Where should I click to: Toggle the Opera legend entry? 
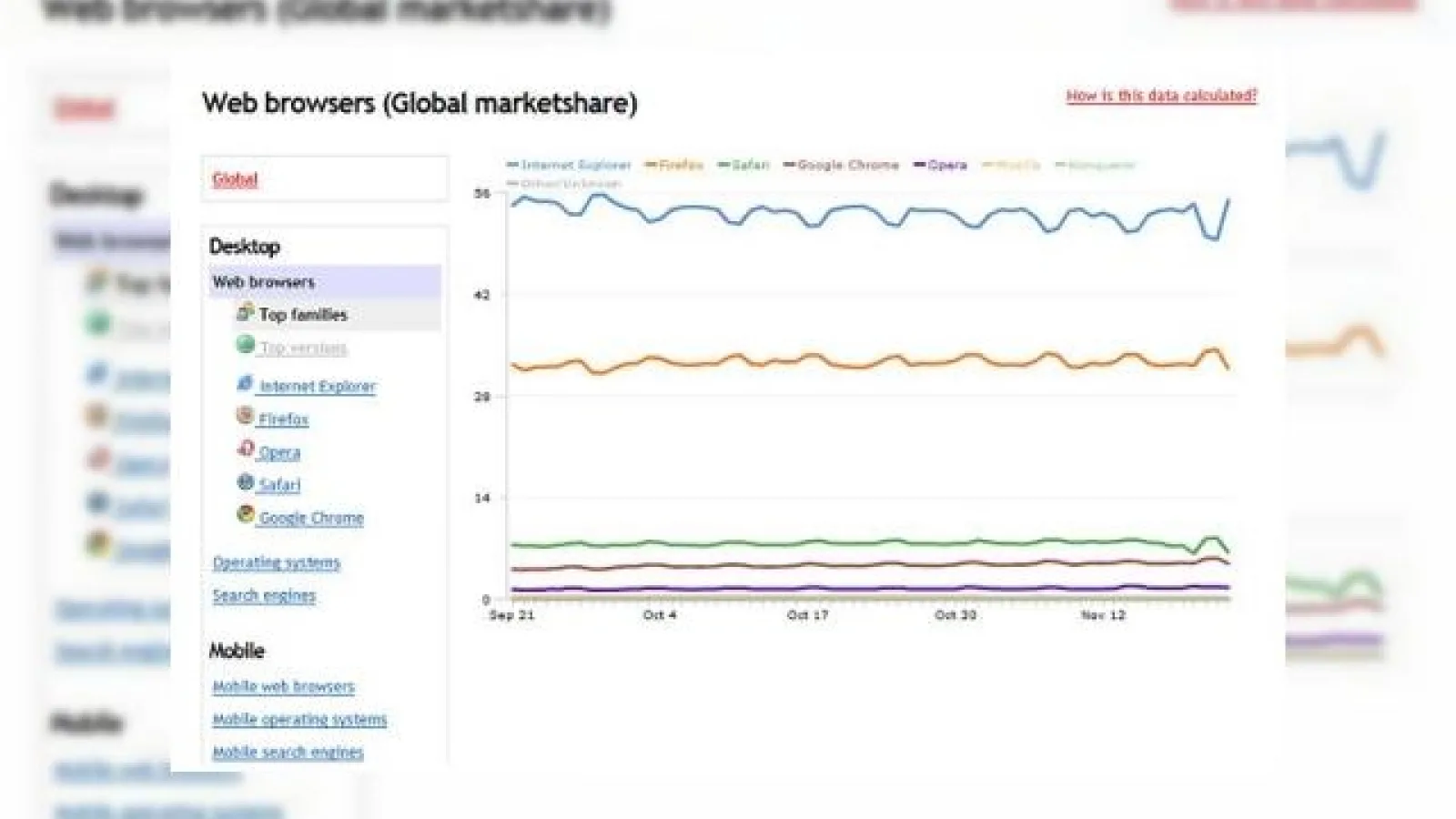tap(940, 165)
